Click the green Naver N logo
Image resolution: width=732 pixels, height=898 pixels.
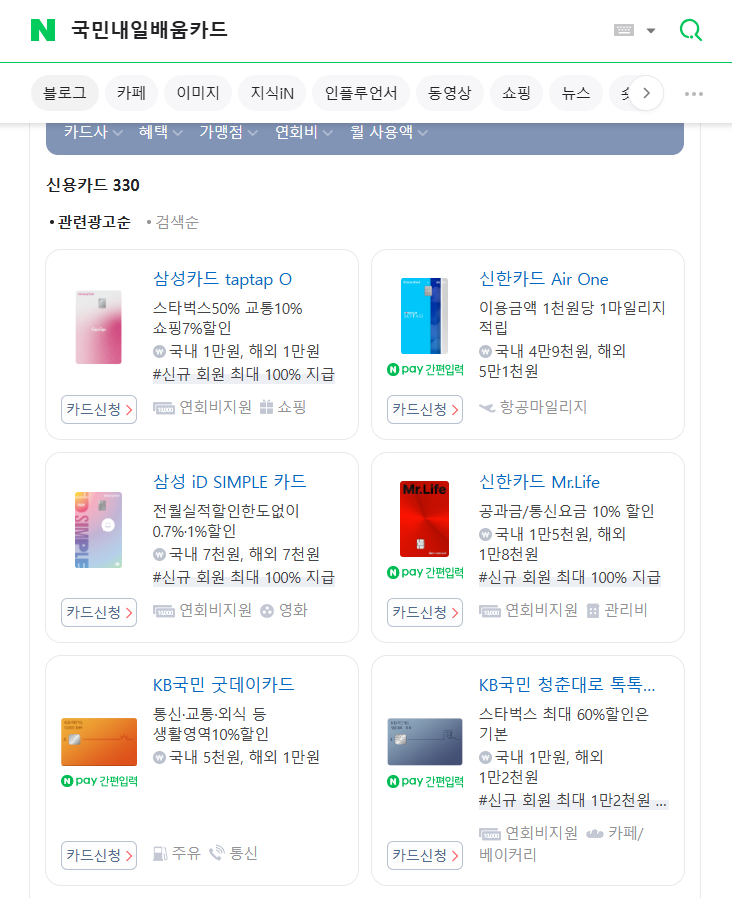(43, 30)
